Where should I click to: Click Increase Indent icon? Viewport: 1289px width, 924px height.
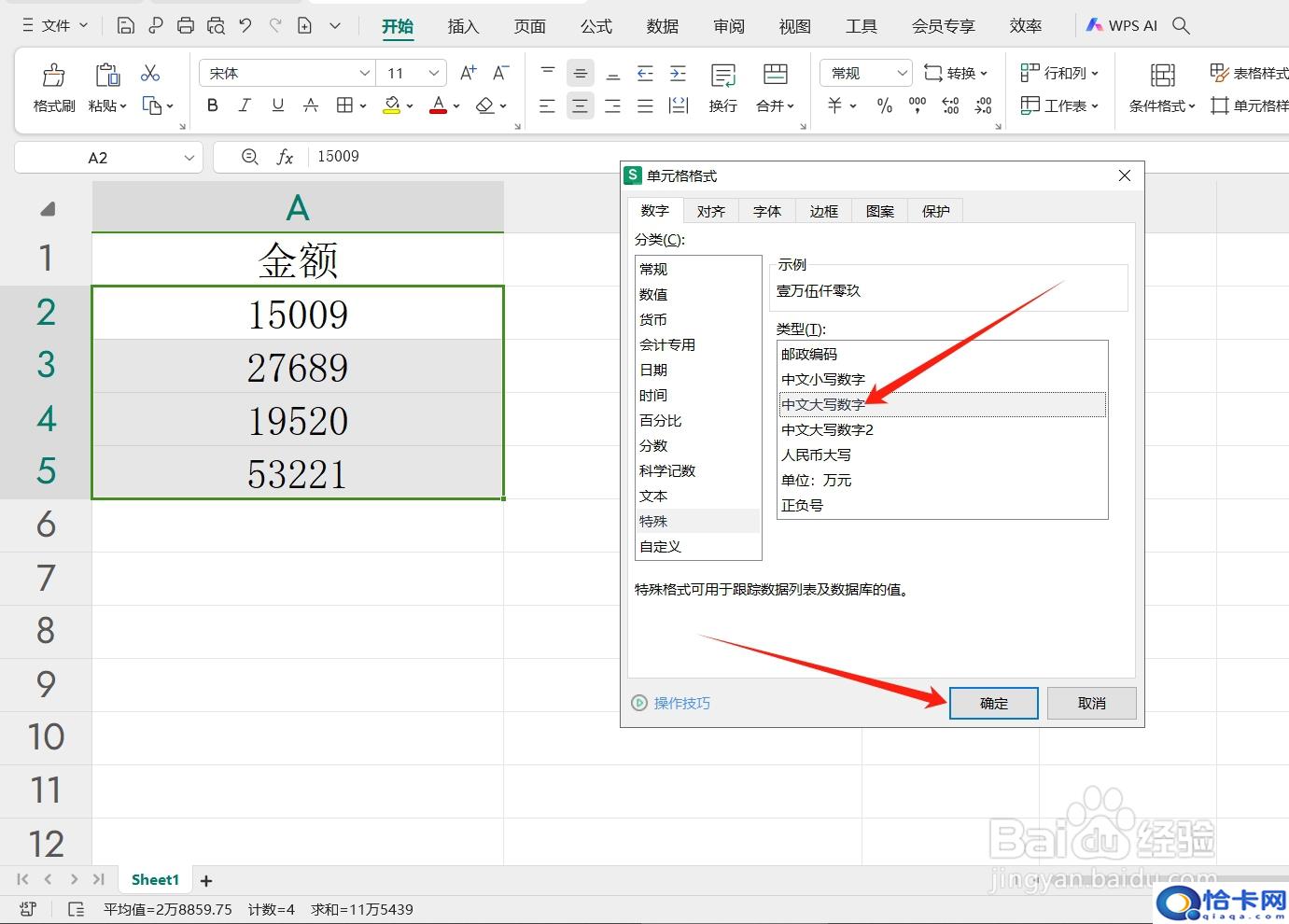pyautogui.click(x=678, y=73)
